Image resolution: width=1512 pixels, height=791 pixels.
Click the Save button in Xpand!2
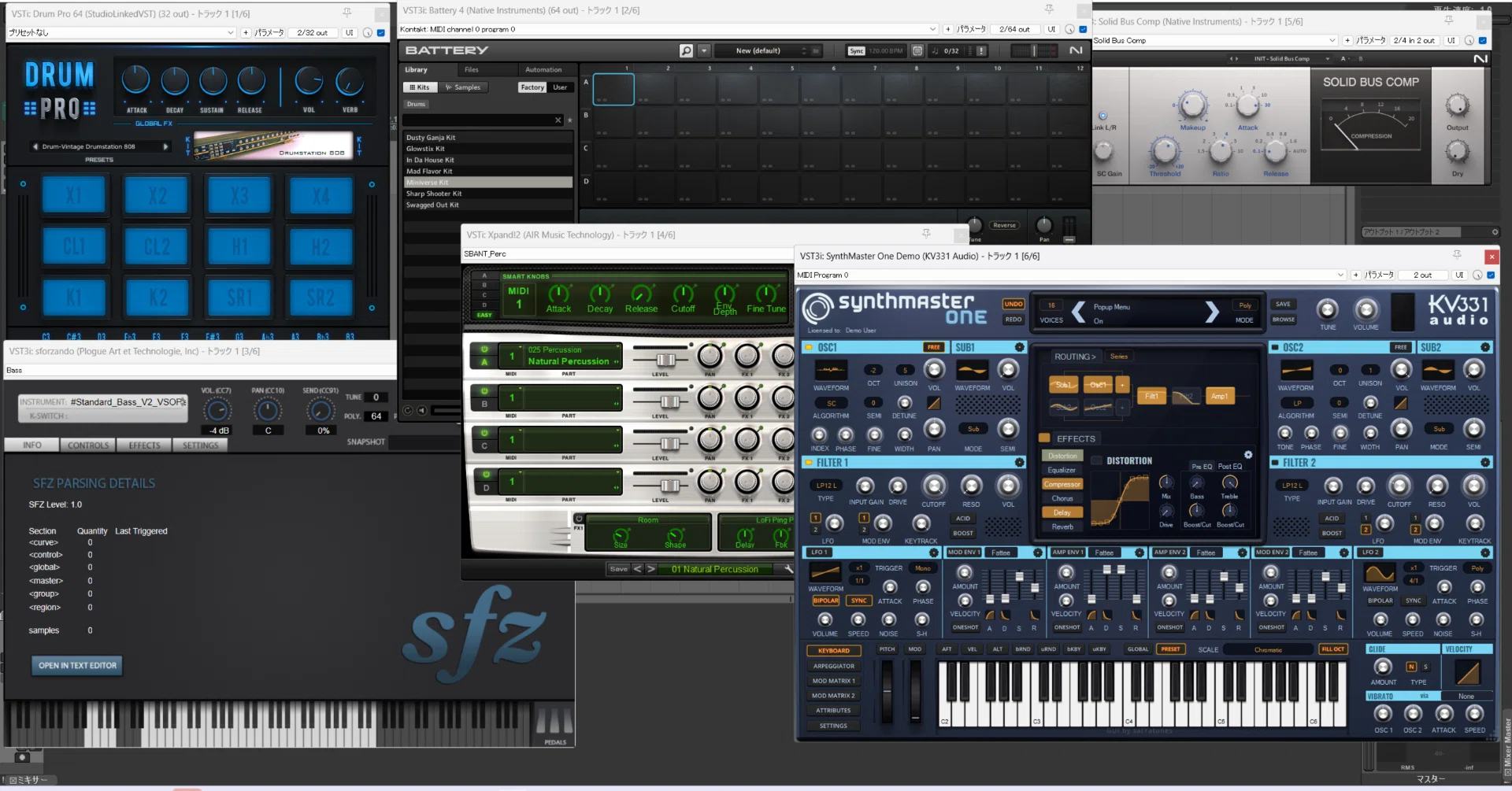pos(619,569)
